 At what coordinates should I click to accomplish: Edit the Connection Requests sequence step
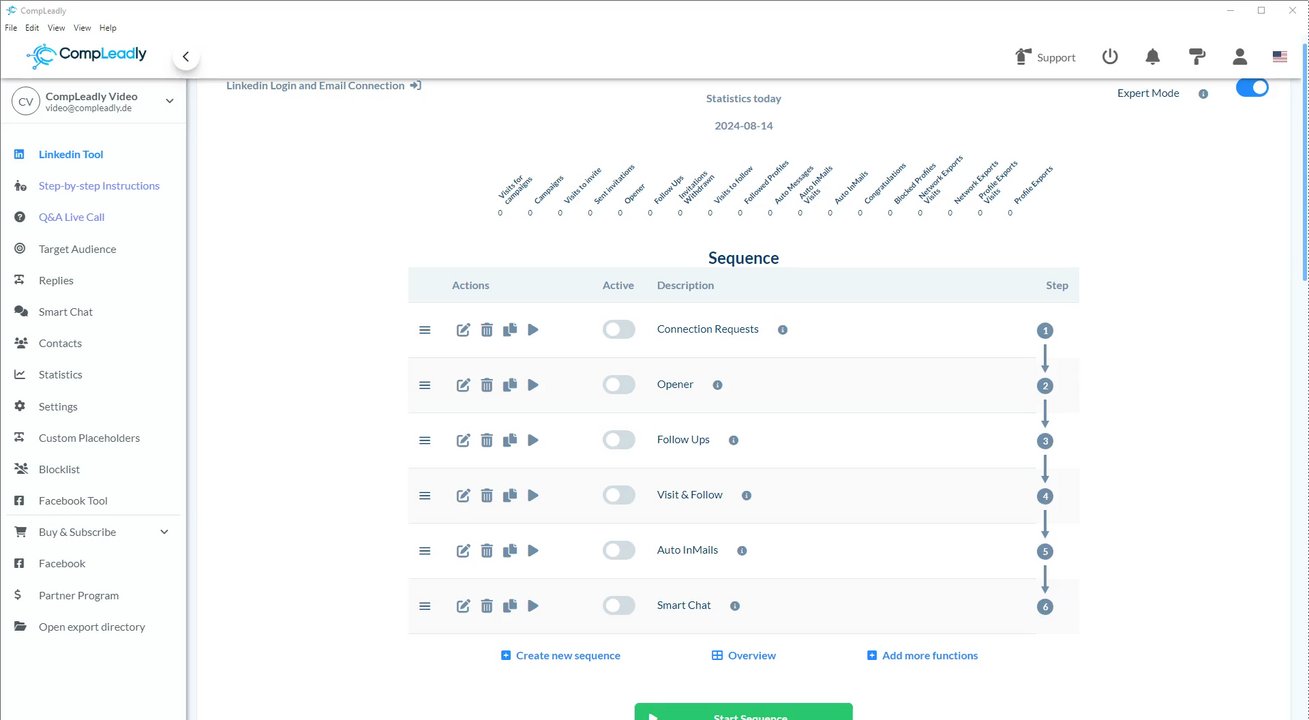[463, 330]
